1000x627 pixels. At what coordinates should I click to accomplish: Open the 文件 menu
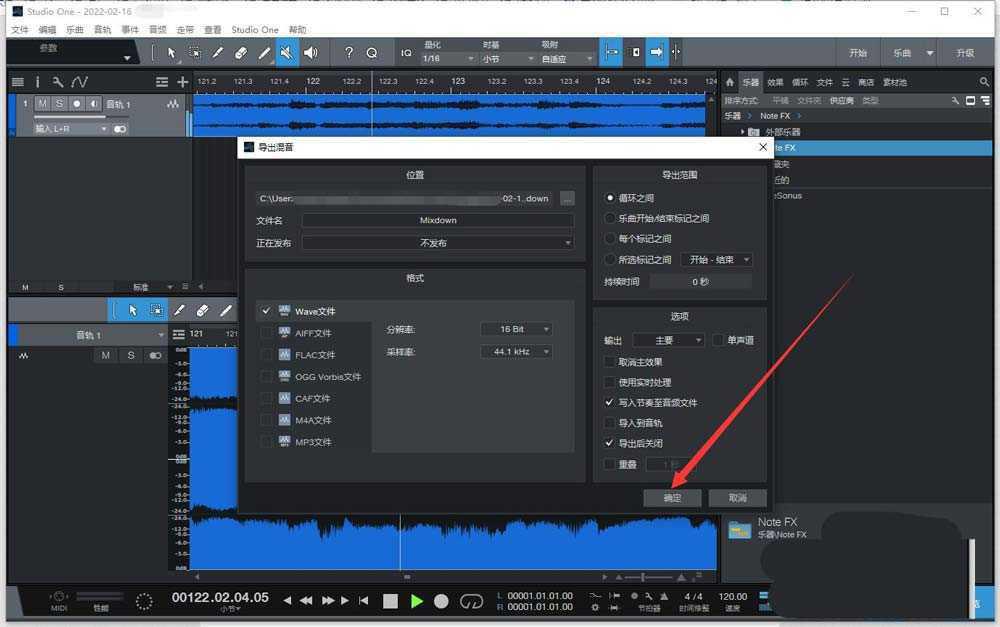(19, 29)
